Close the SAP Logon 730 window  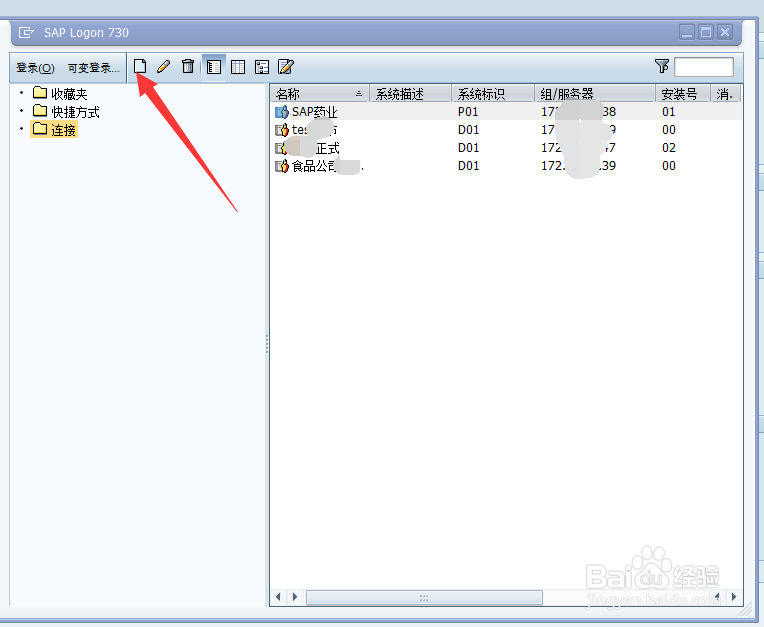coord(725,32)
